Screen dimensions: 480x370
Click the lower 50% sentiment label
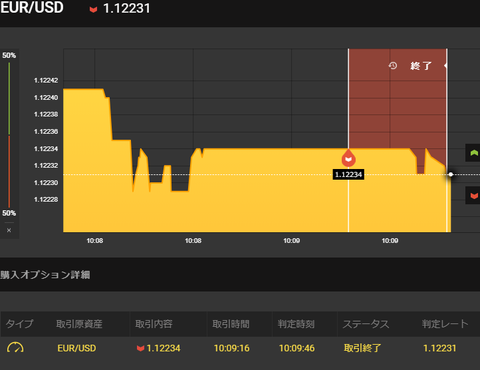click(9, 213)
